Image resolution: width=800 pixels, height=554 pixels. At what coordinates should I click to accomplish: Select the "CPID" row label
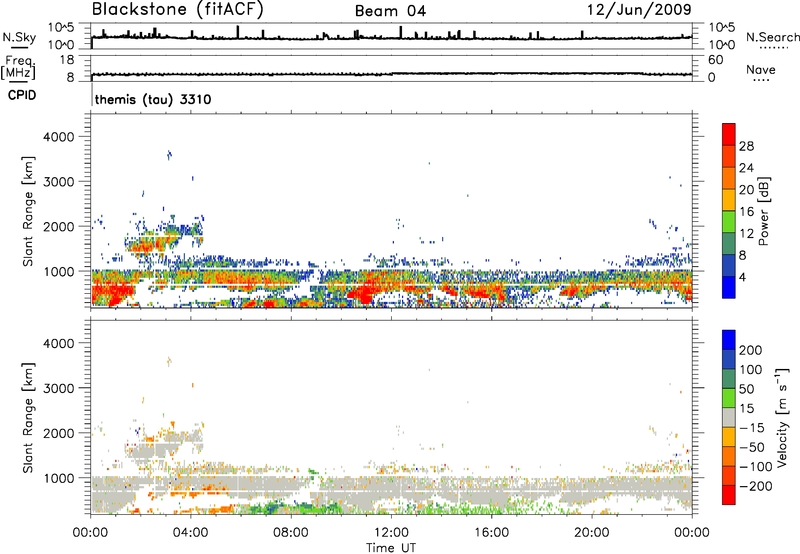click(x=22, y=95)
